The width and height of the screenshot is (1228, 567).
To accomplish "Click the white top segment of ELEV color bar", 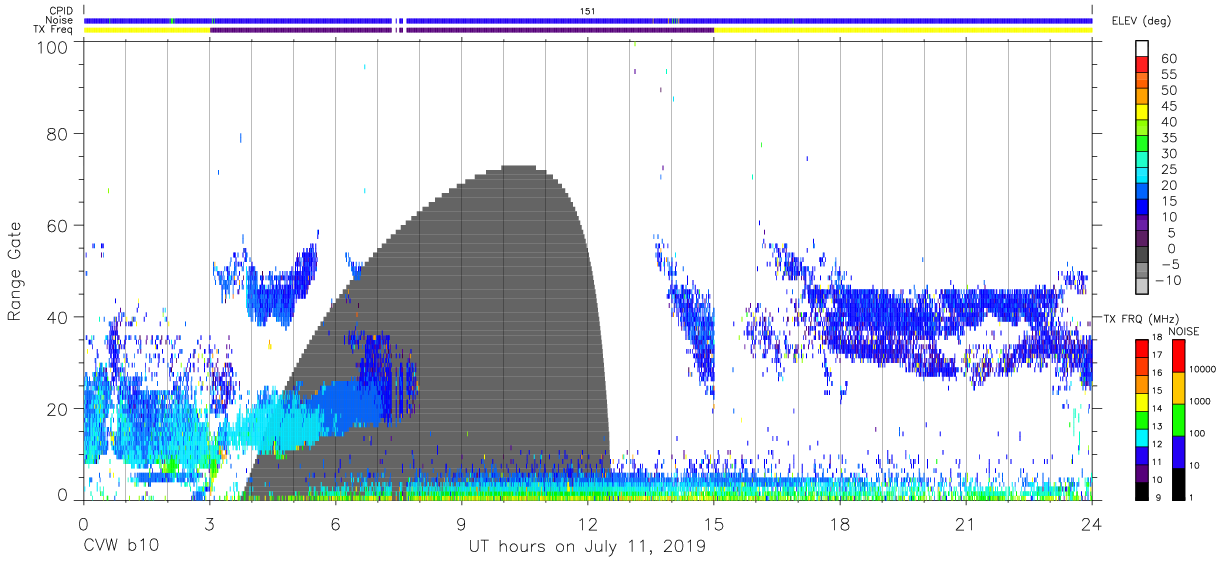I will 1142,50.
